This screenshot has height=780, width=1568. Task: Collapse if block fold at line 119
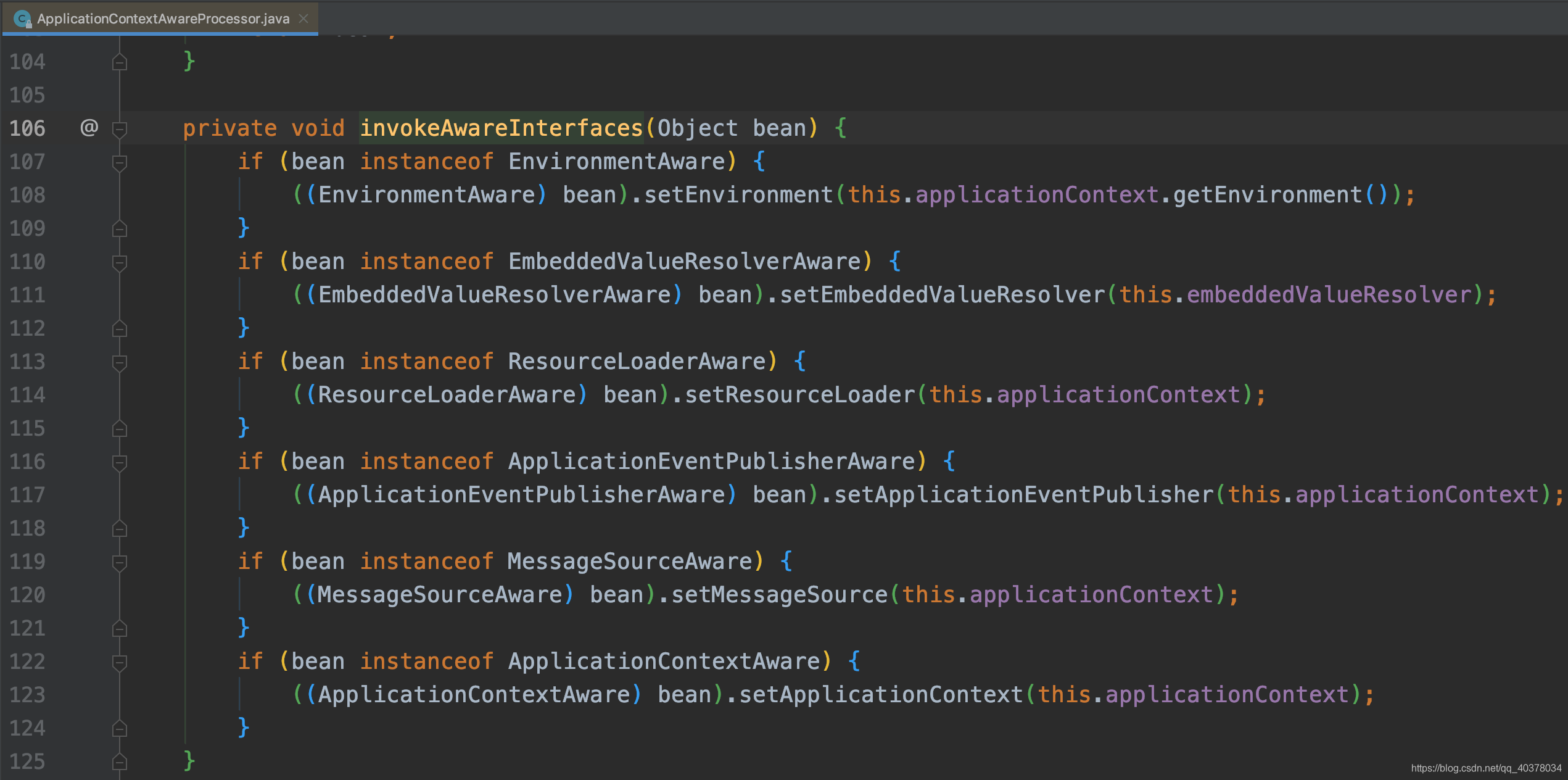(120, 562)
